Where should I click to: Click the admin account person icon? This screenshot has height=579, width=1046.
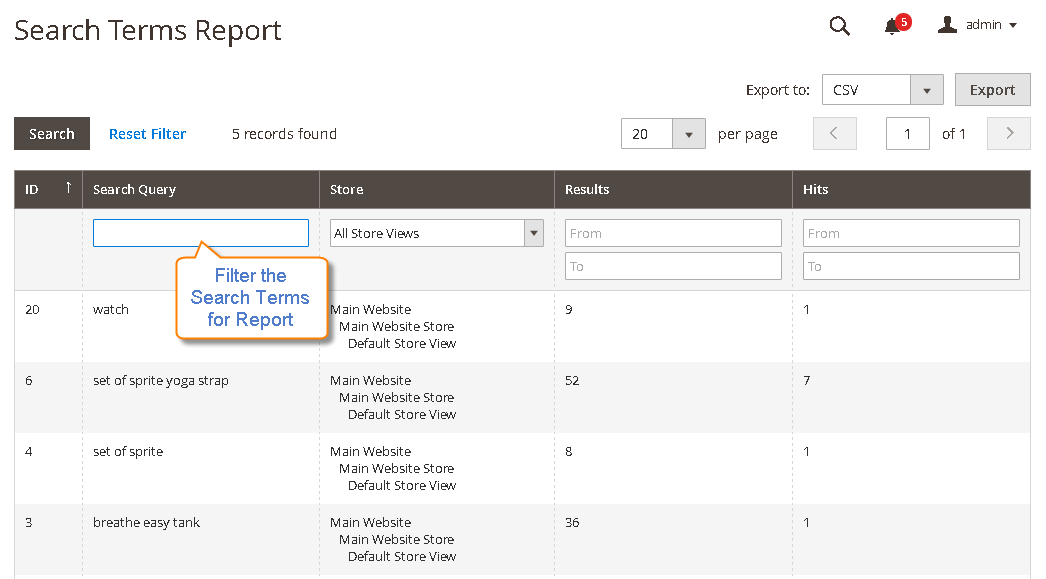(947, 25)
